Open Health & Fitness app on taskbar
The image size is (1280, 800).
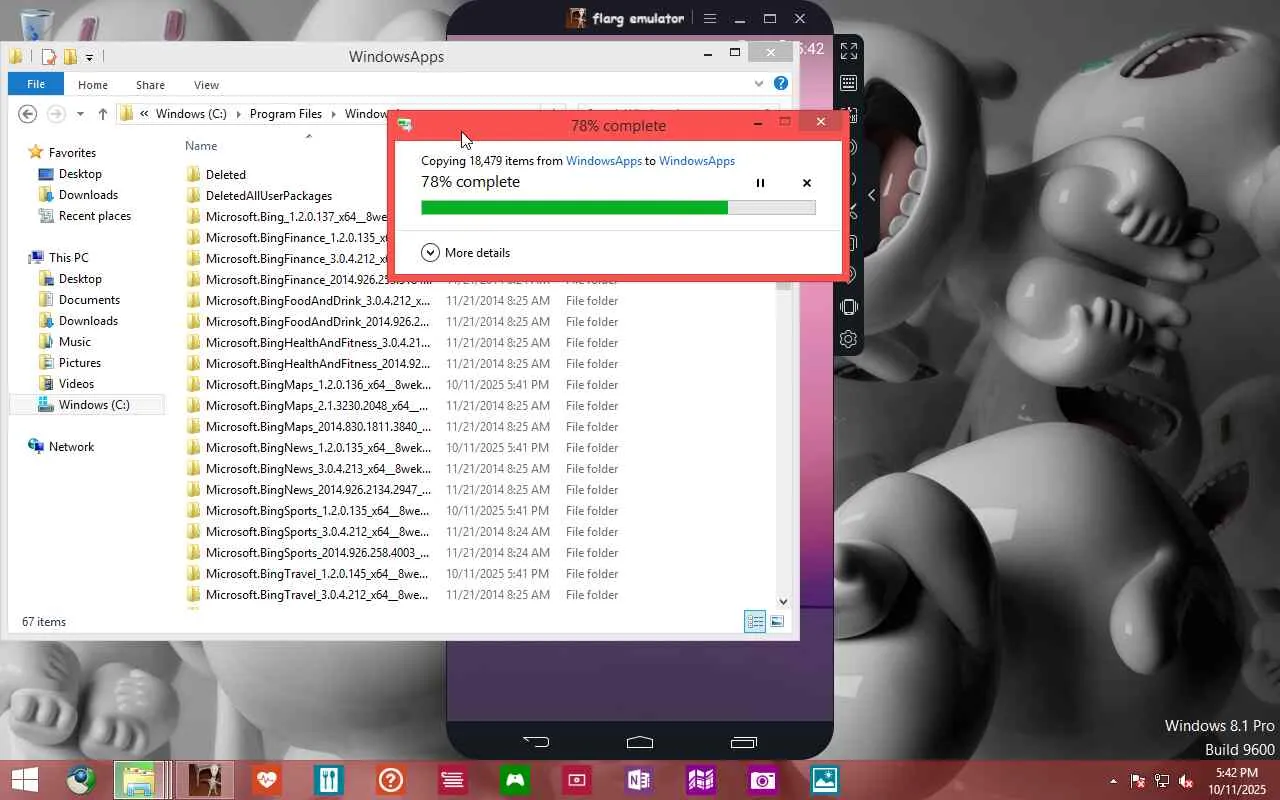coord(266,780)
